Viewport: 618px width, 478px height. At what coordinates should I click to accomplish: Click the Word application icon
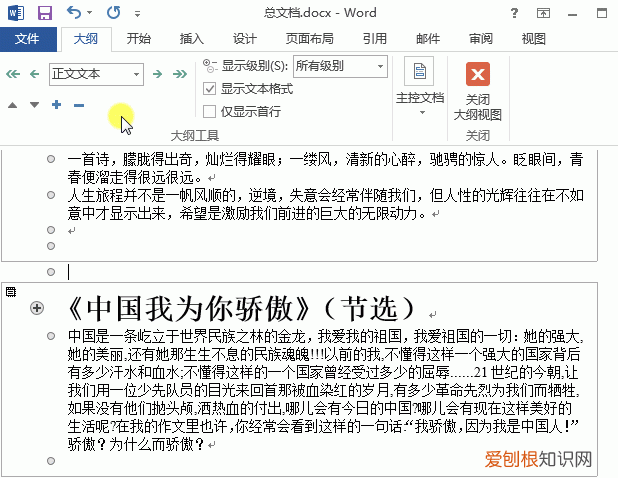click(16, 13)
